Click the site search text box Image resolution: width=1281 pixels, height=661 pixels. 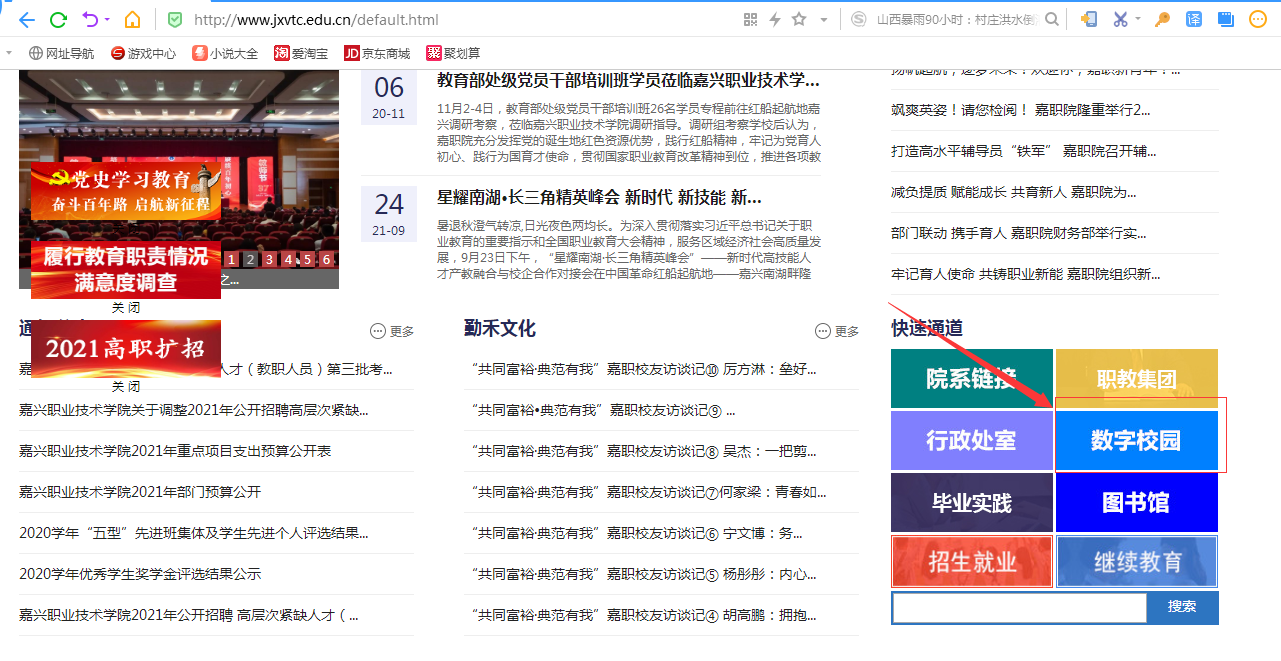(1018, 607)
